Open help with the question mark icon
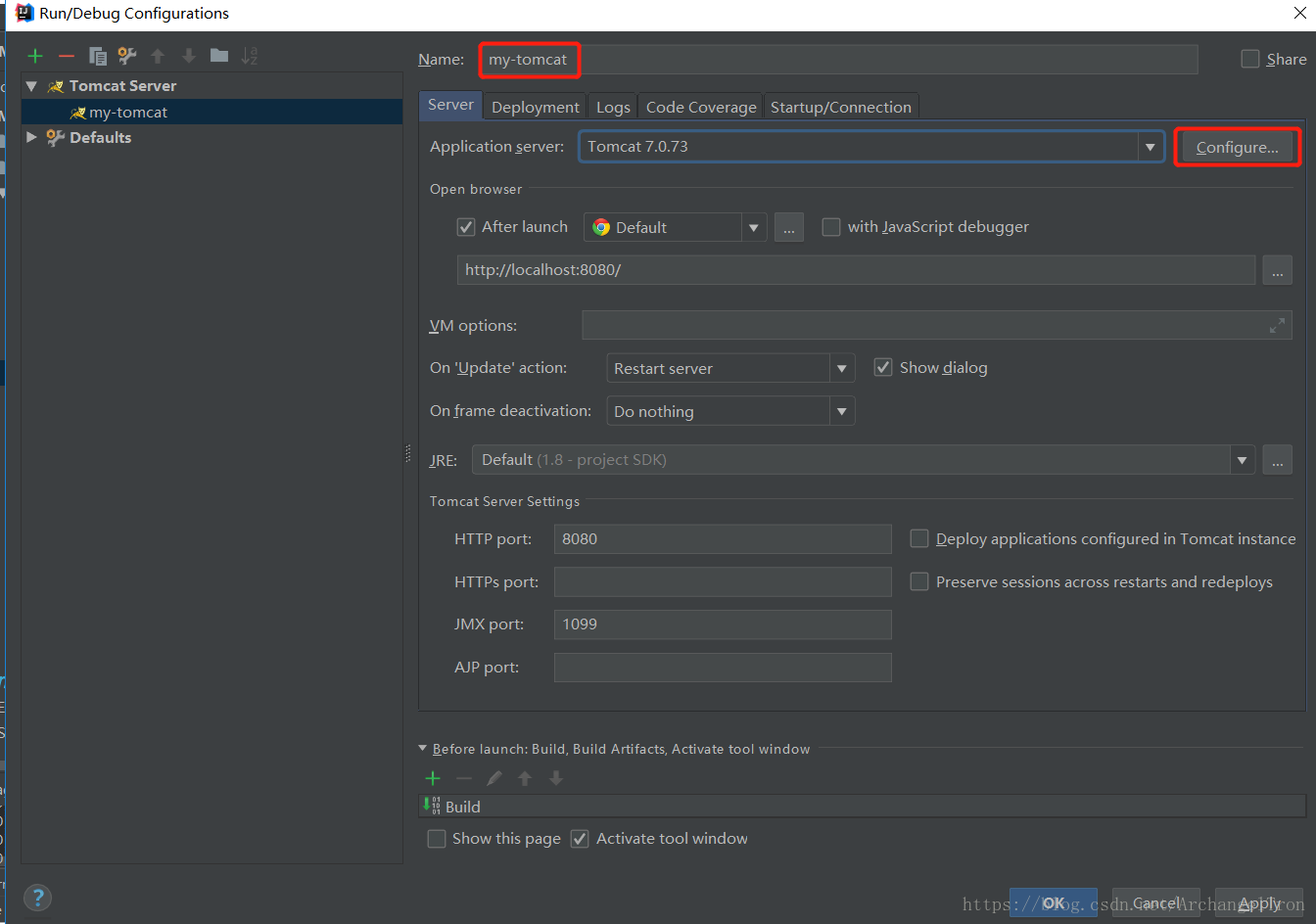 click(37, 898)
